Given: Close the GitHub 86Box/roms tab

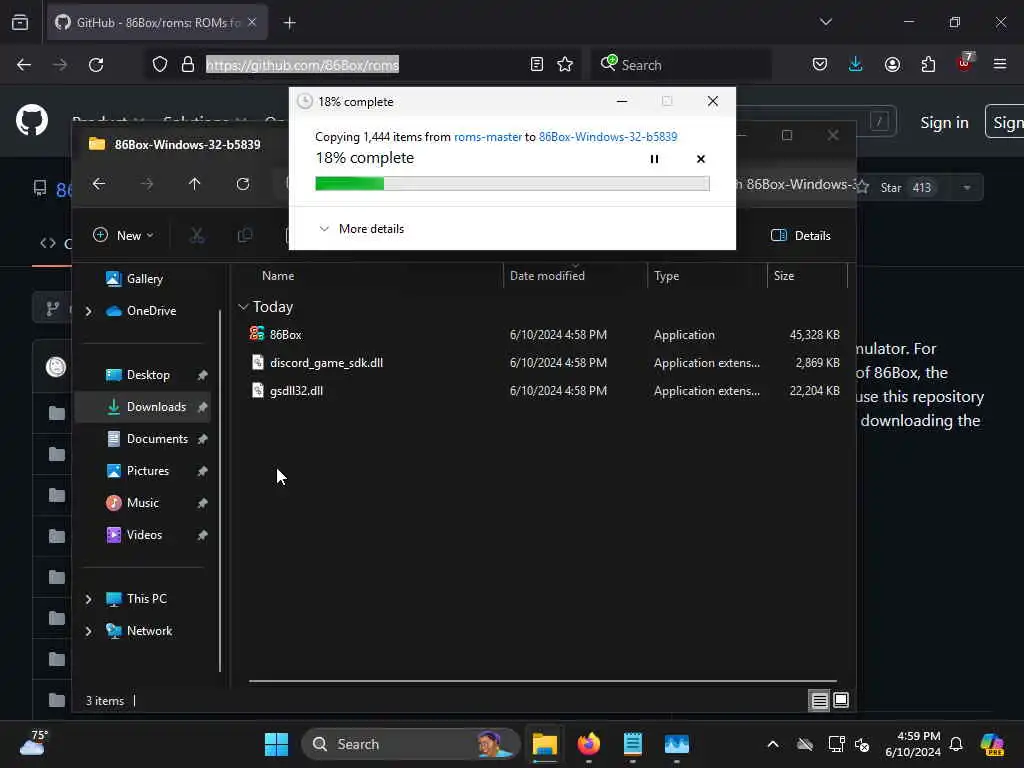Looking at the screenshot, I should [x=252, y=22].
